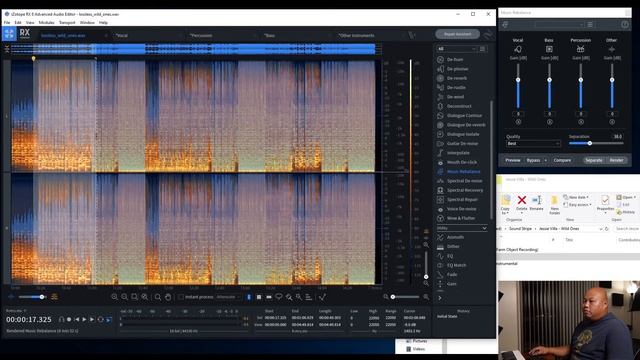Open the Spectral Repair module

tap(462, 200)
